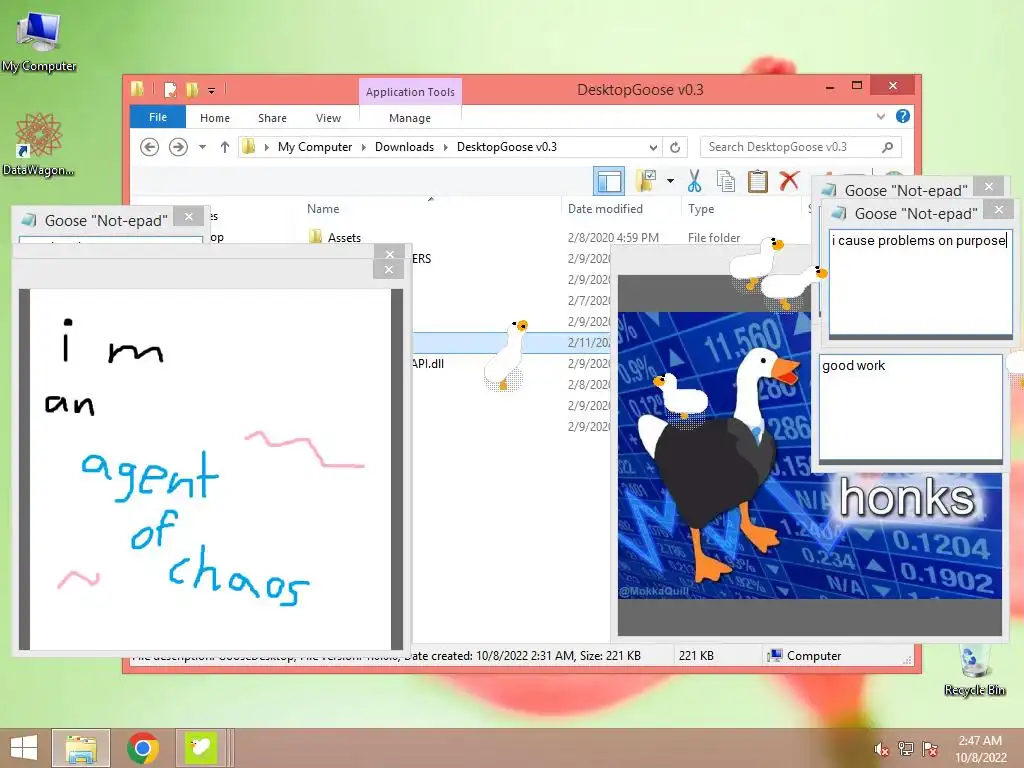Viewport: 1024px width, 768px height.
Task: Click the breadcrumb arrow before My Computer
Action: tap(266, 147)
